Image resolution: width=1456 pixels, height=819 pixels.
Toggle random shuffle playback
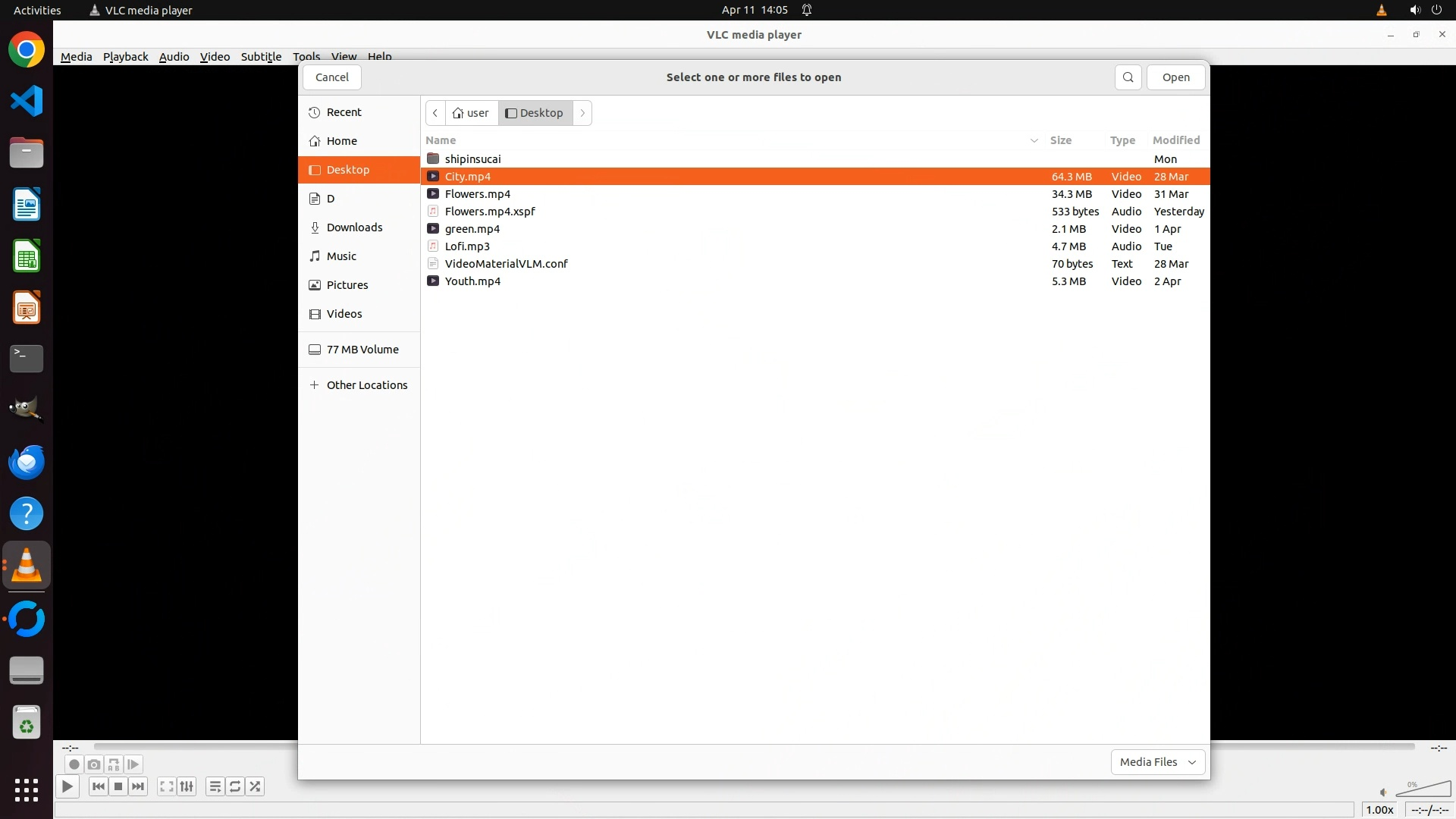pos(256,786)
